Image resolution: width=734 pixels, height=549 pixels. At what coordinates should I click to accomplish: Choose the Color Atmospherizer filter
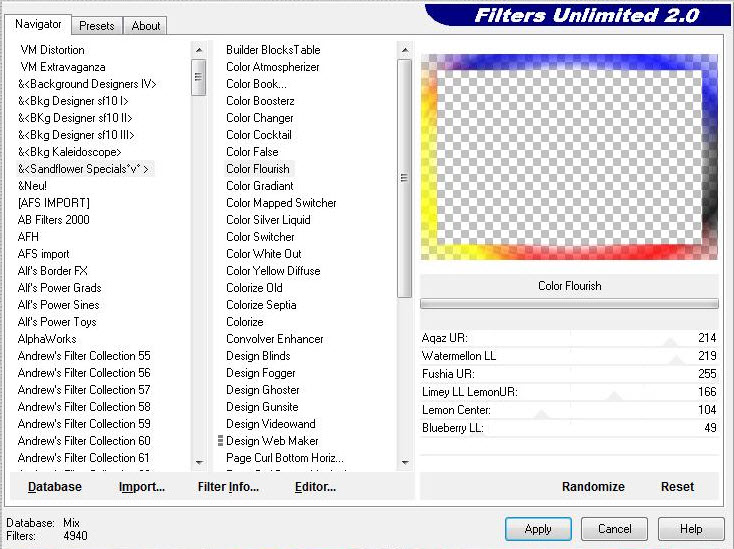click(272, 67)
